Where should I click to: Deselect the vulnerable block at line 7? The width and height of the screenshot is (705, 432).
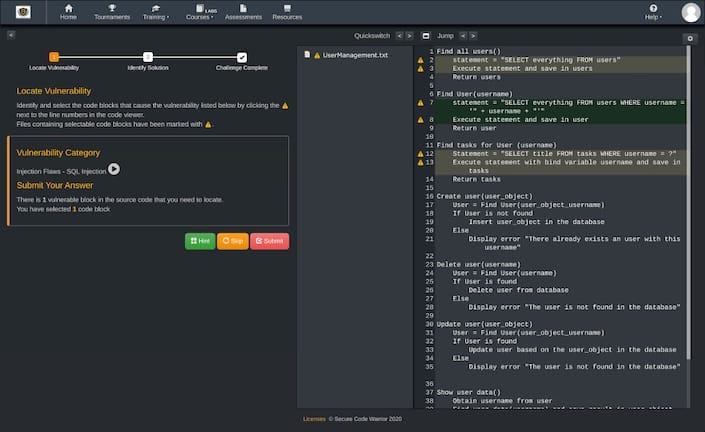click(x=421, y=102)
